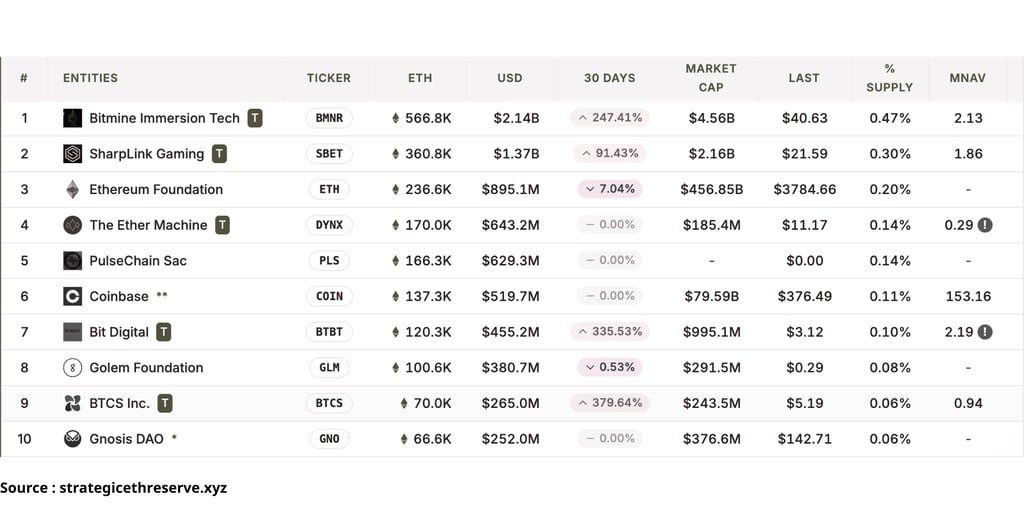Viewport: 1024px width, 514px height.
Task: Sort by the MARKET CAP column header
Action: pos(711,78)
